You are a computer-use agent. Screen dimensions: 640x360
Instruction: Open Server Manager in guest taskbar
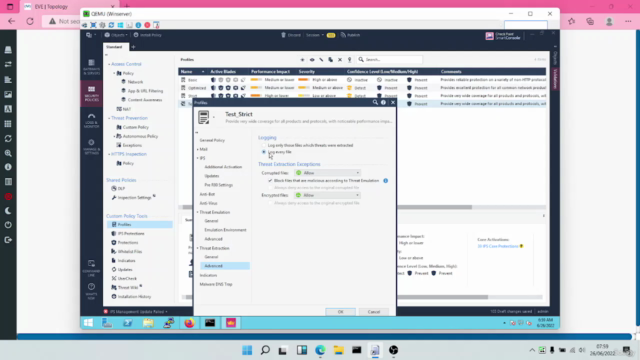pos(107,323)
